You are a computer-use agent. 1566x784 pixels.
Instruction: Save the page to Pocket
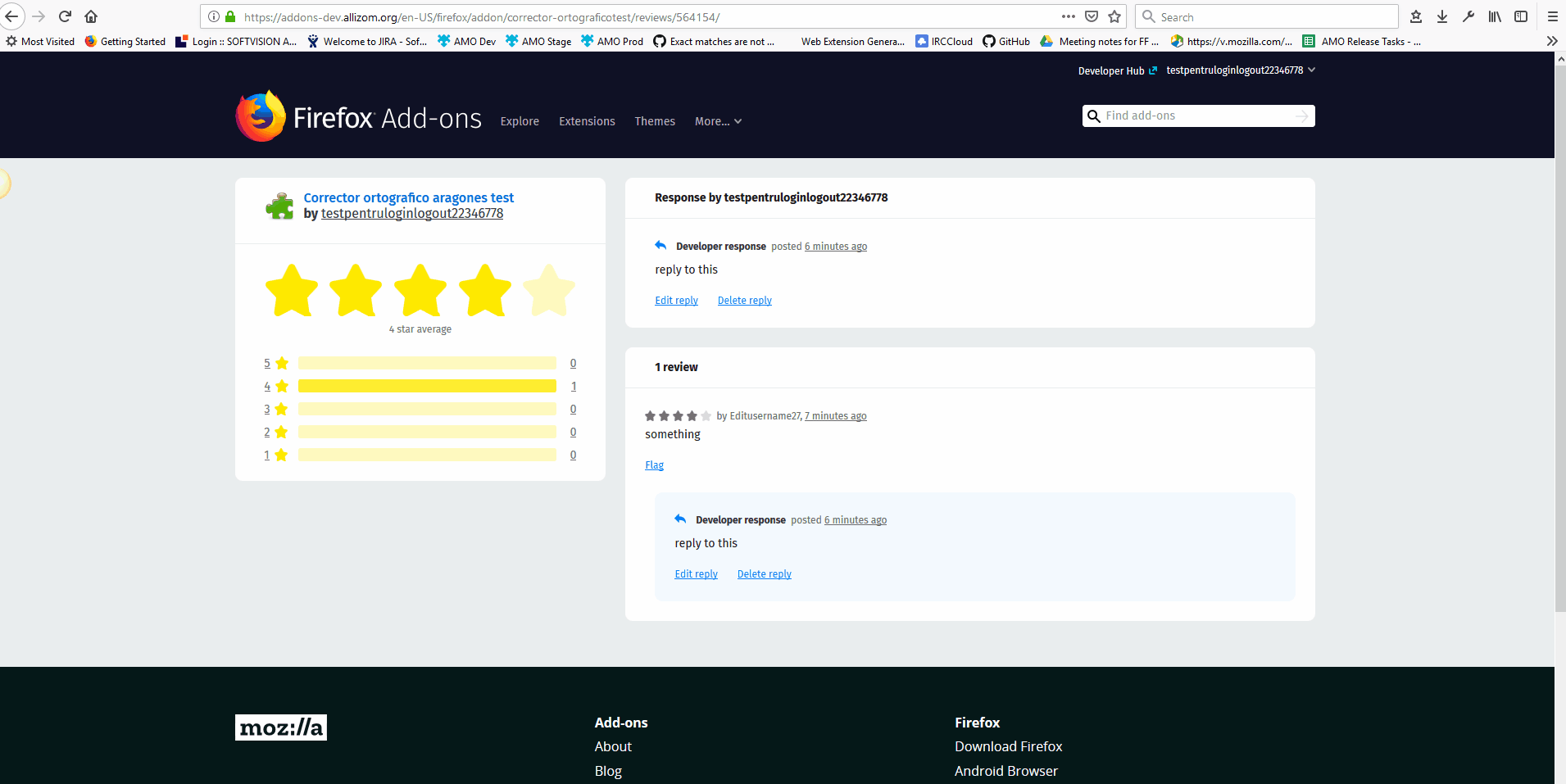pyautogui.click(x=1092, y=16)
